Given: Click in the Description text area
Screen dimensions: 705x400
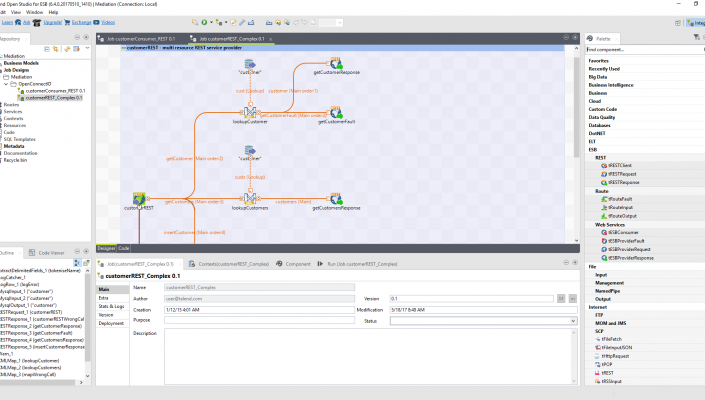Looking at the screenshot, I should pyautogui.click(x=368, y=356).
